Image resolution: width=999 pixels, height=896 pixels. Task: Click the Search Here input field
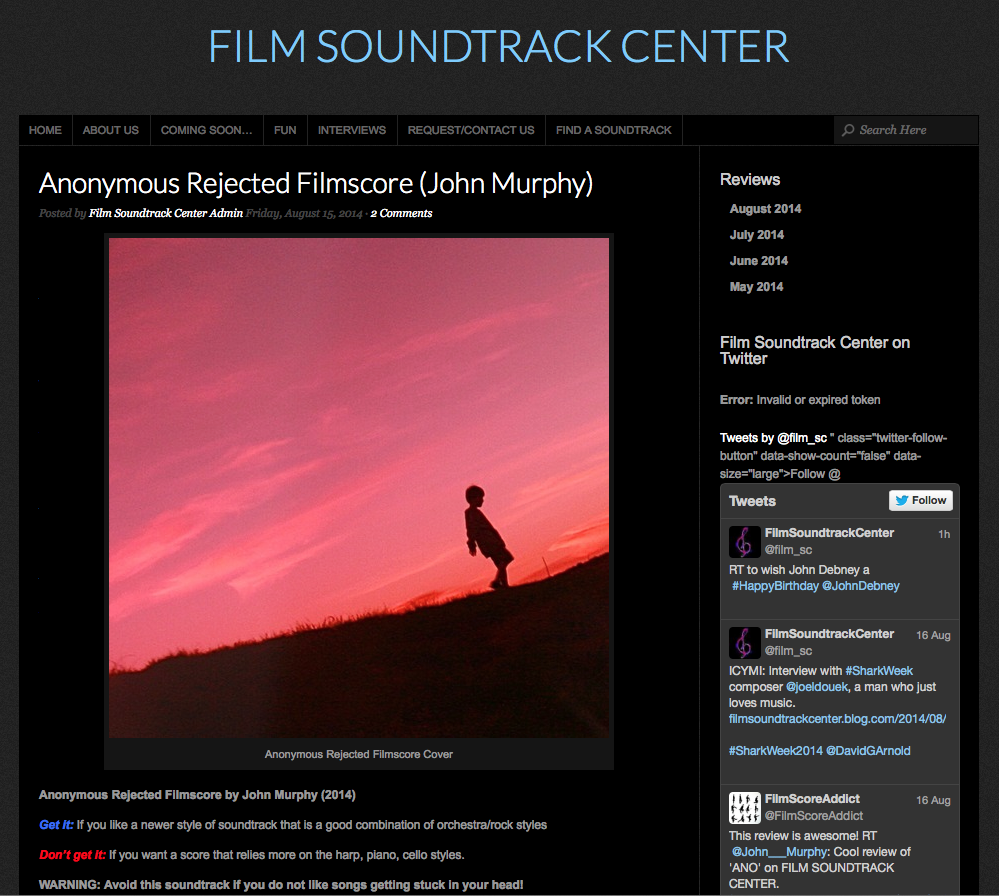coord(906,130)
